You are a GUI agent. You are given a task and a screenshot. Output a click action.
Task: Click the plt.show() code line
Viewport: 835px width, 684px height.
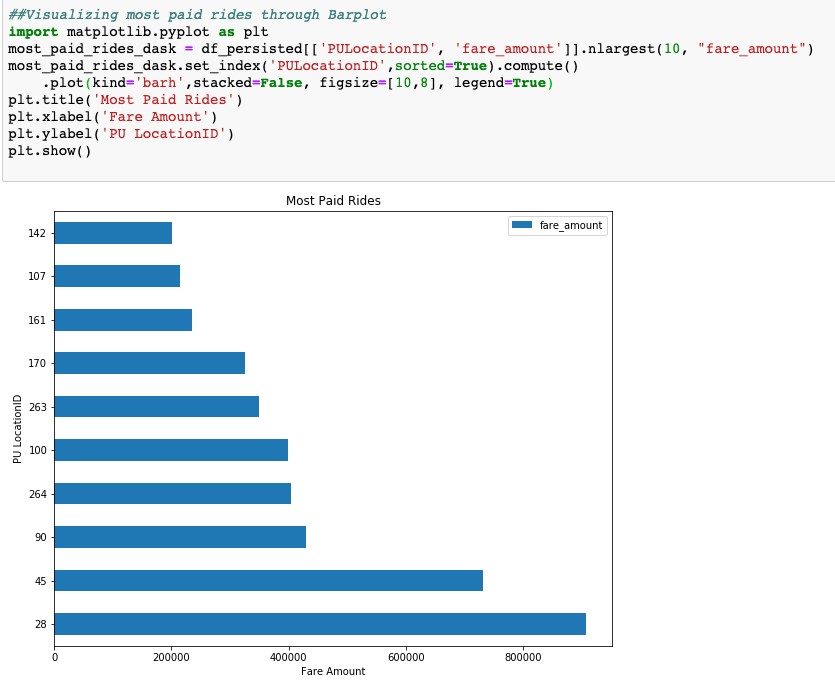click(50, 151)
